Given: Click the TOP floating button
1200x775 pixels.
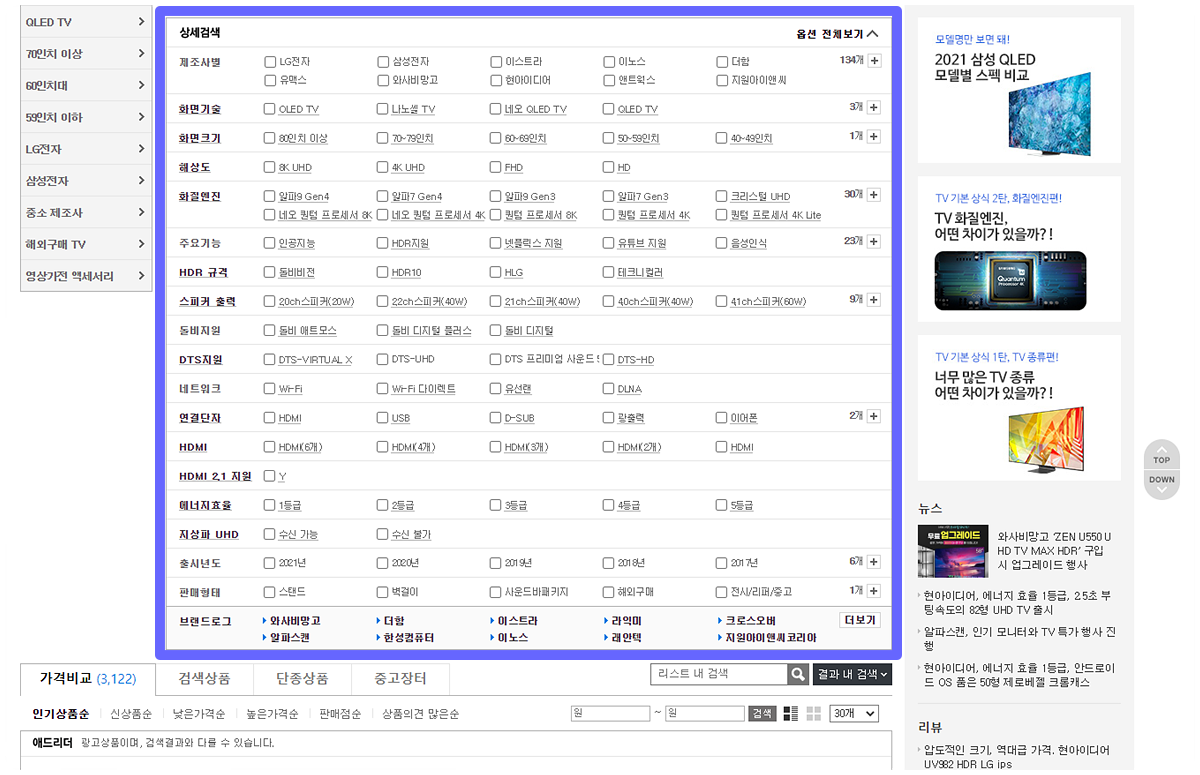Looking at the screenshot, I should pos(1161,456).
